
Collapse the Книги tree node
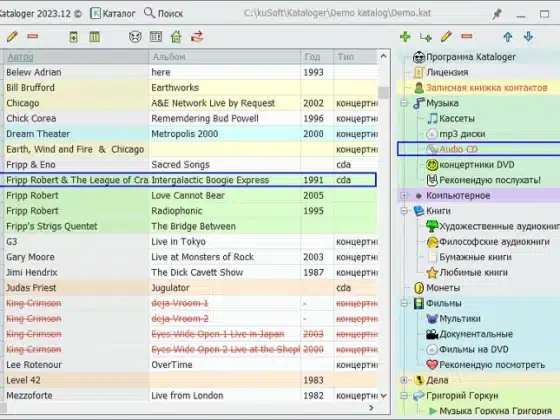pos(404,211)
